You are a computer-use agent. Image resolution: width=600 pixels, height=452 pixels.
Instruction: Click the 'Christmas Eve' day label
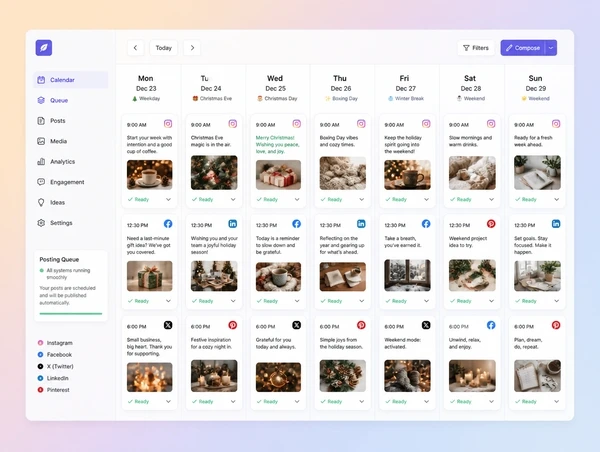(212, 98)
